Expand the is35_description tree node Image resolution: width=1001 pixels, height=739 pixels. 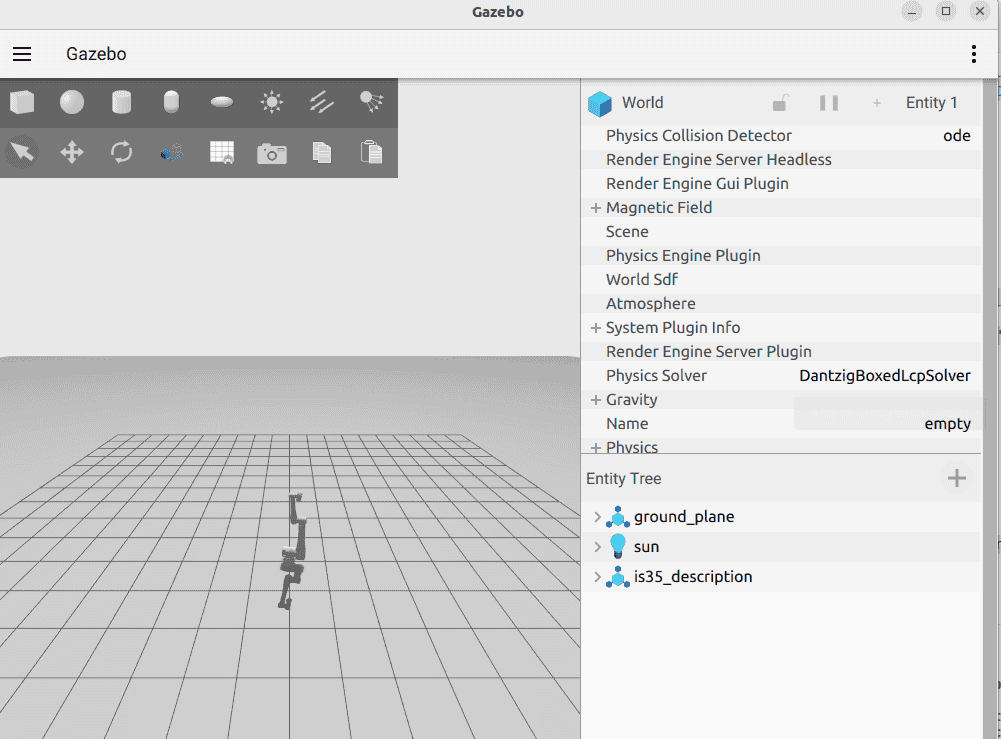point(598,577)
